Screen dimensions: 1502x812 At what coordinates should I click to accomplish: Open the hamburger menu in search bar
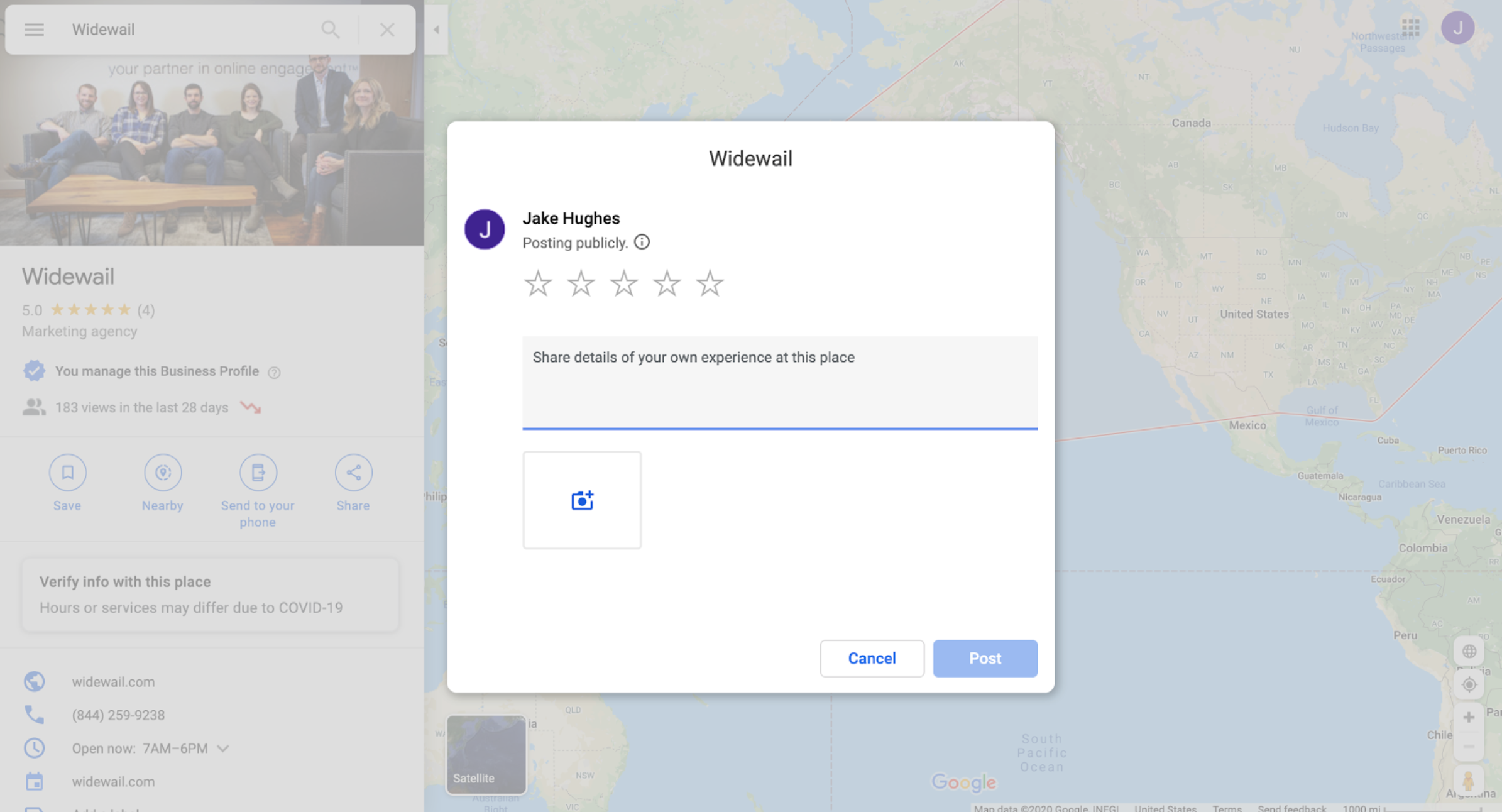(x=34, y=30)
